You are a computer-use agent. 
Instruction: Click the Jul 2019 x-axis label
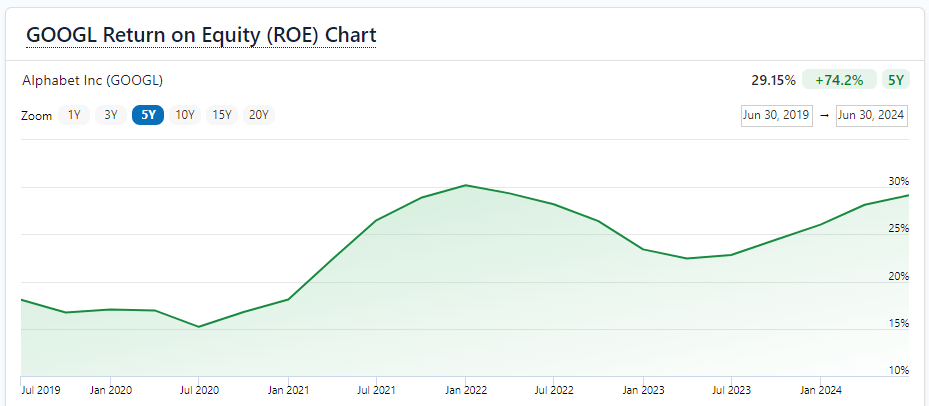click(x=40, y=391)
